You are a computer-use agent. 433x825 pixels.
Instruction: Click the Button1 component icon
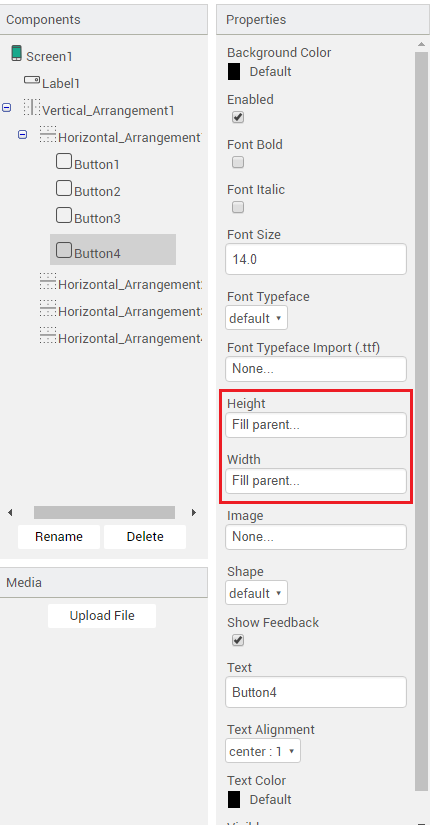click(x=64, y=161)
